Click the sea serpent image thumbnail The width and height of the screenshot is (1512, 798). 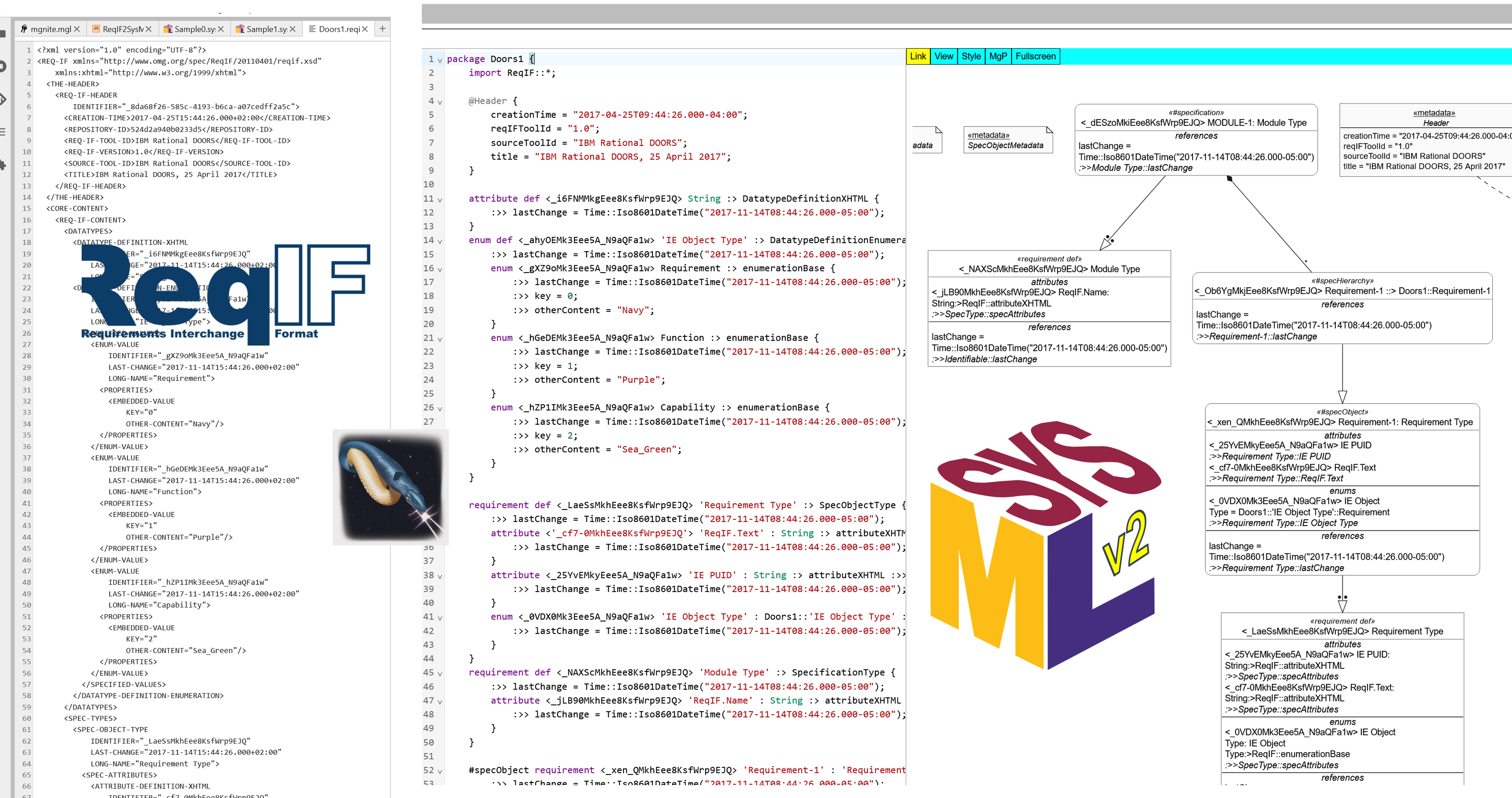390,487
